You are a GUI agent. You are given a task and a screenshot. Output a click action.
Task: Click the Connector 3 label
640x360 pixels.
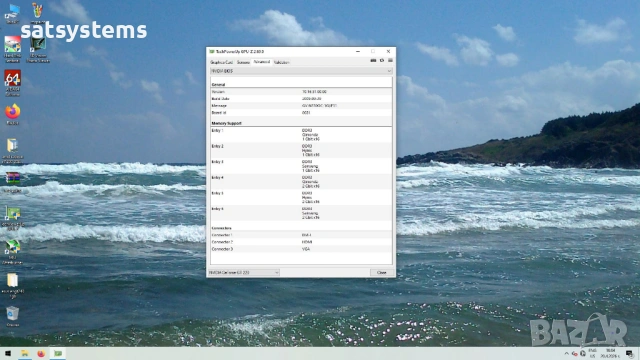pos(222,249)
